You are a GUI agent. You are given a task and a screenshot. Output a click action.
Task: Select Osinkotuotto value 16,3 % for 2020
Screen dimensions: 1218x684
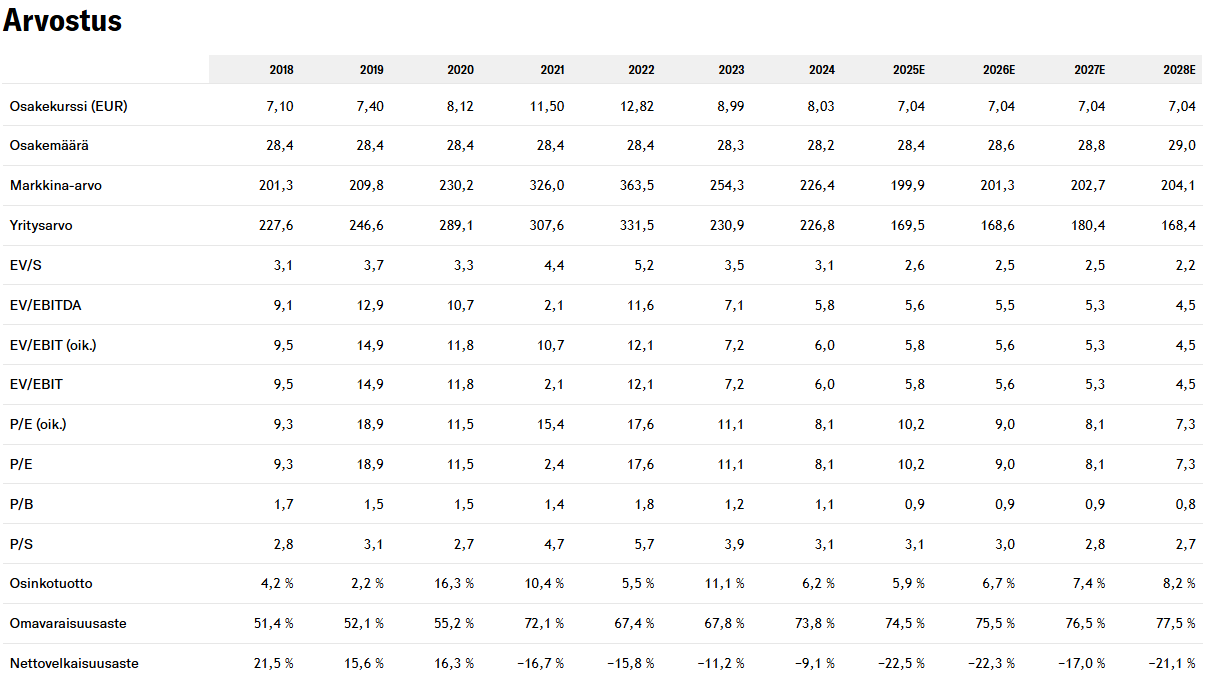(451, 583)
